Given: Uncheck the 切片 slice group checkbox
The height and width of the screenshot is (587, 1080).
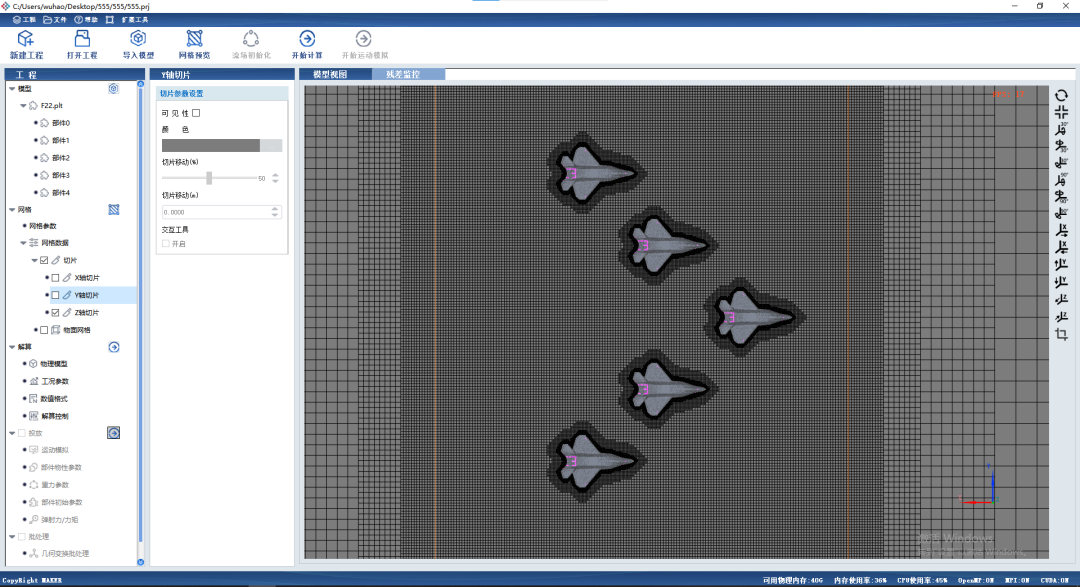Looking at the screenshot, I should [44, 260].
